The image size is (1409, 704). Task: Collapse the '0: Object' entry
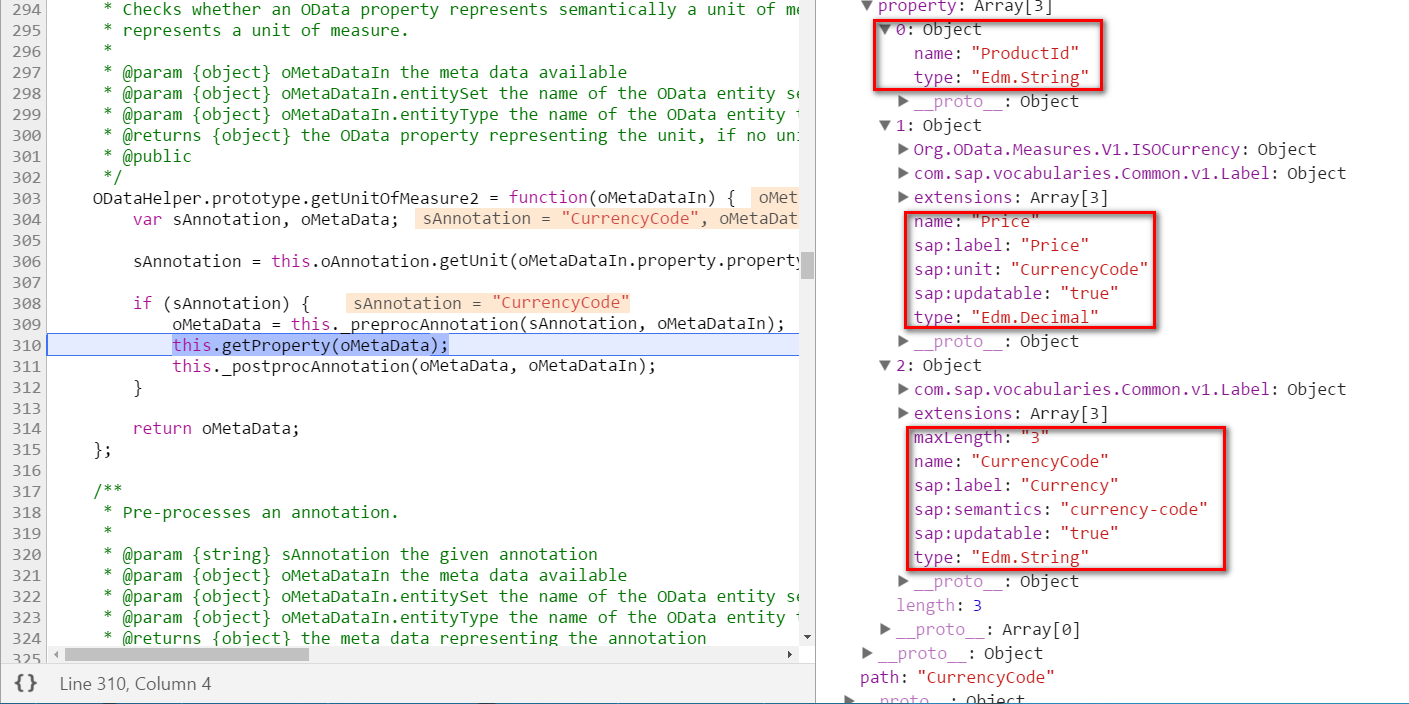pyautogui.click(x=885, y=29)
